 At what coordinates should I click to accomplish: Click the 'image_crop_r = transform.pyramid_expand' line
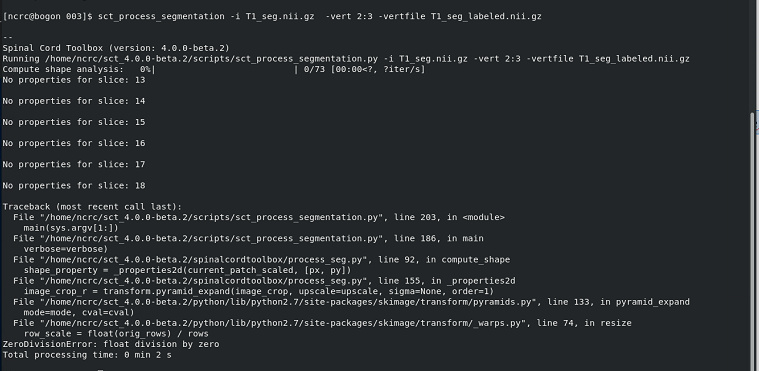pyautogui.click(x=258, y=292)
